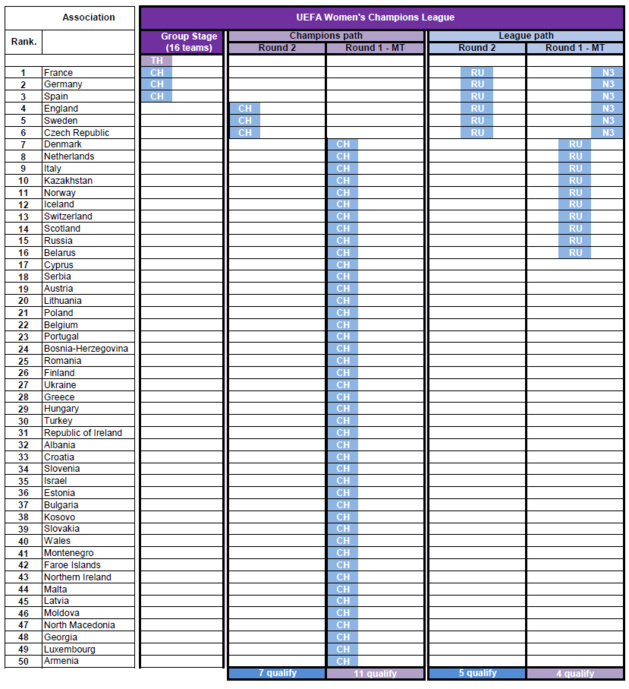Click the "Germany" association name
Image resolution: width=629 pixels, height=689 pixels.
[63, 84]
